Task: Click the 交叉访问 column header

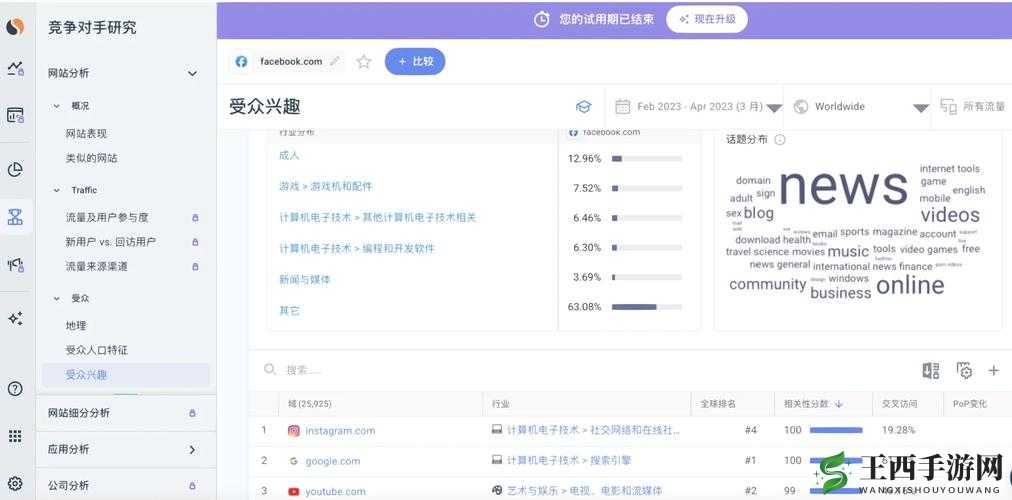Action: 899,404
